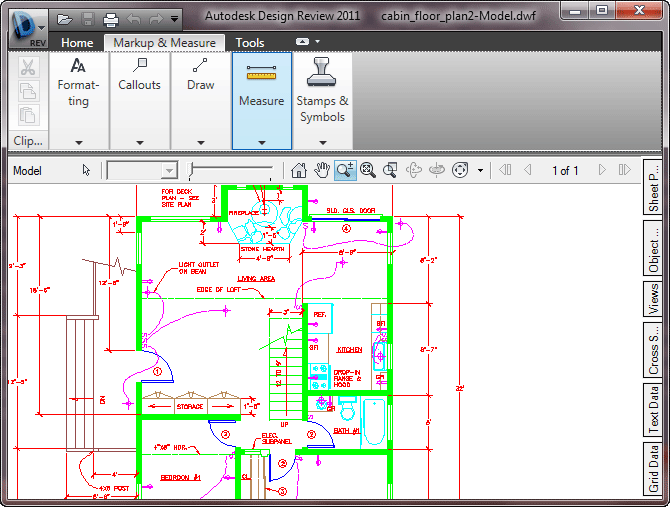670x507 pixels.
Task: Click the 'BATH #1' label in drawing
Action: coord(347,431)
